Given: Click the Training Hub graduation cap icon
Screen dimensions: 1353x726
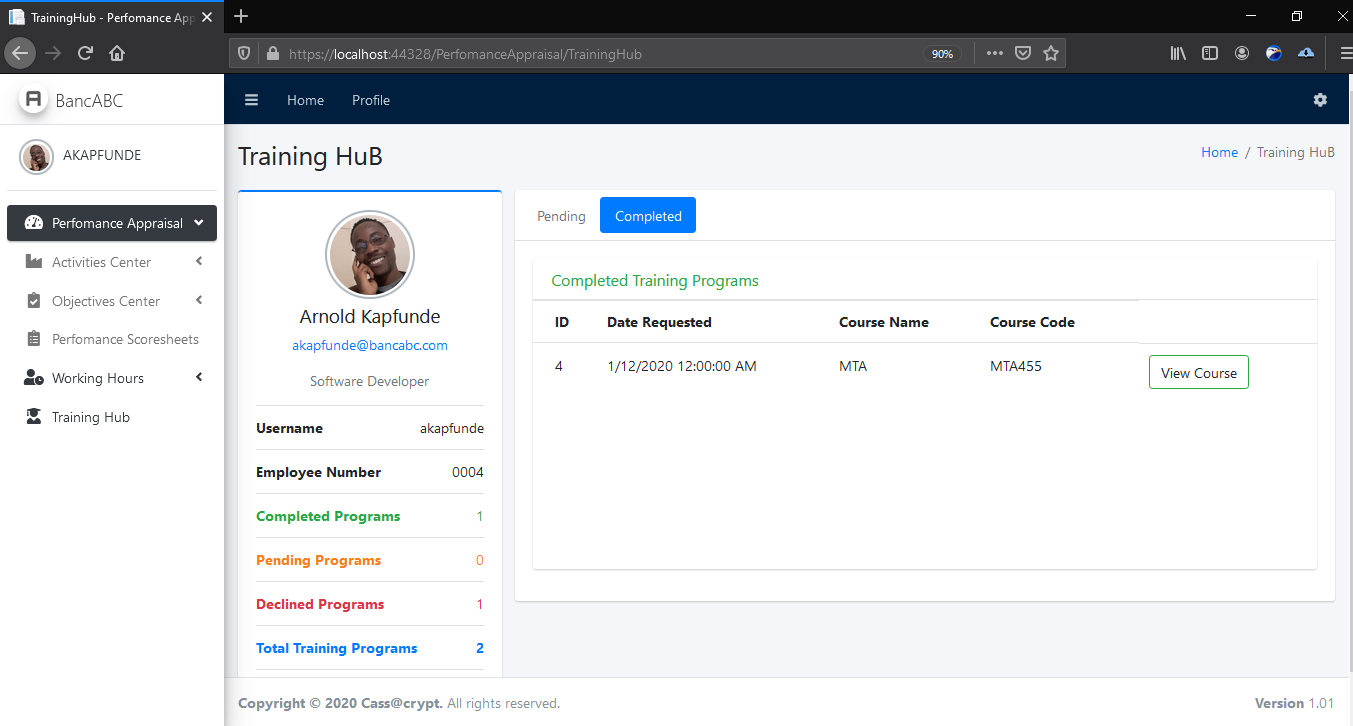Looking at the screenshot, I should click(x=34, y=417).
